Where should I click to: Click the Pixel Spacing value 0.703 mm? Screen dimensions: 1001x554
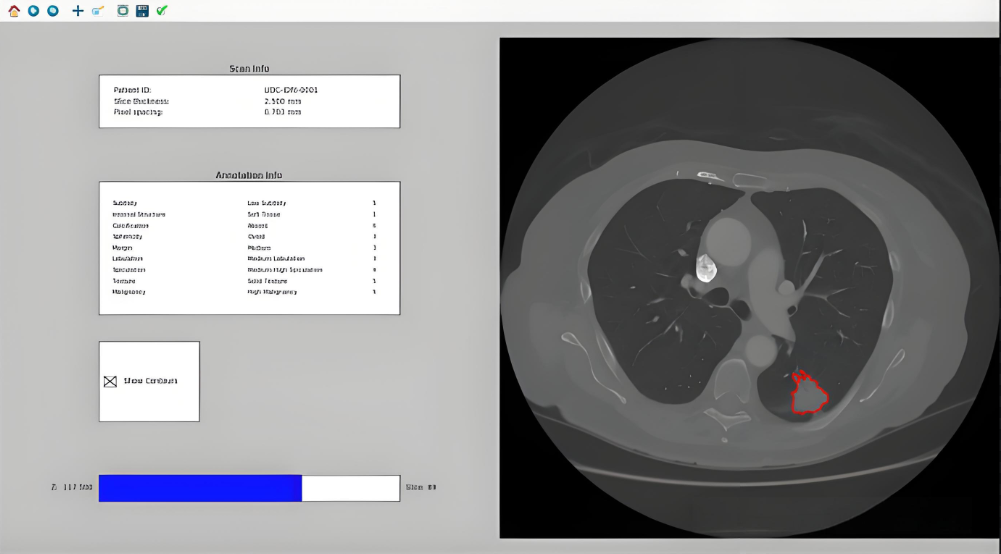(283, 112)
